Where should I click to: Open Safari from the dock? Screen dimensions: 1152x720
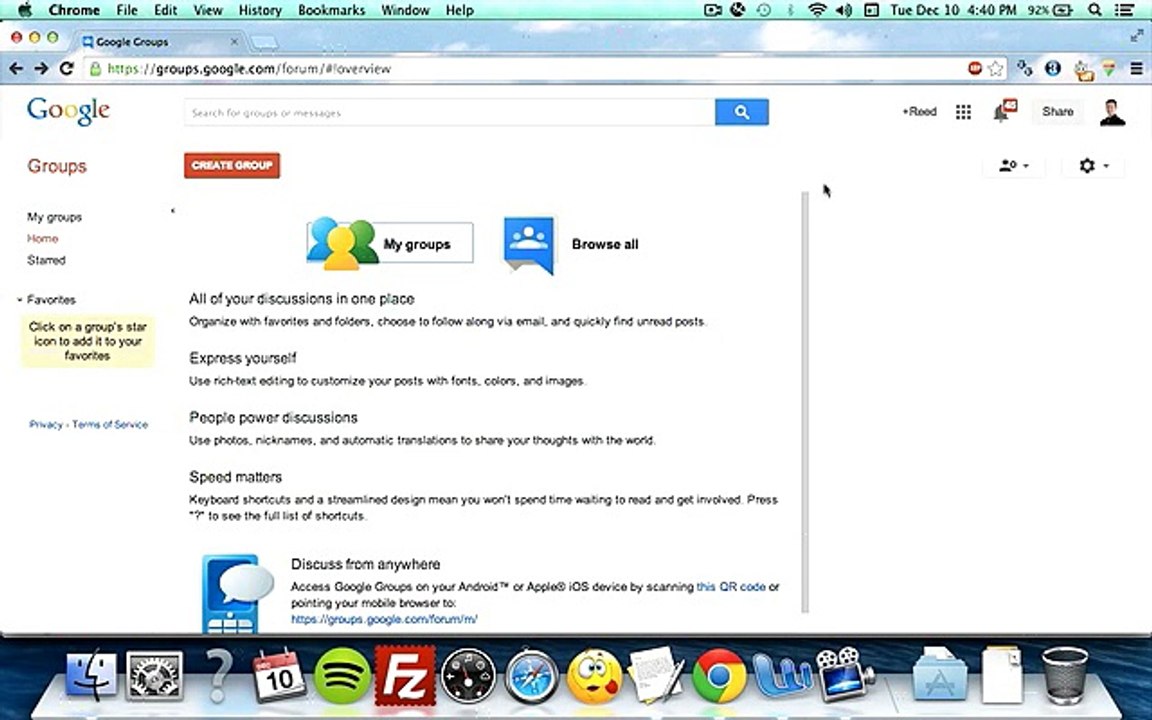[x=531, y=675]
